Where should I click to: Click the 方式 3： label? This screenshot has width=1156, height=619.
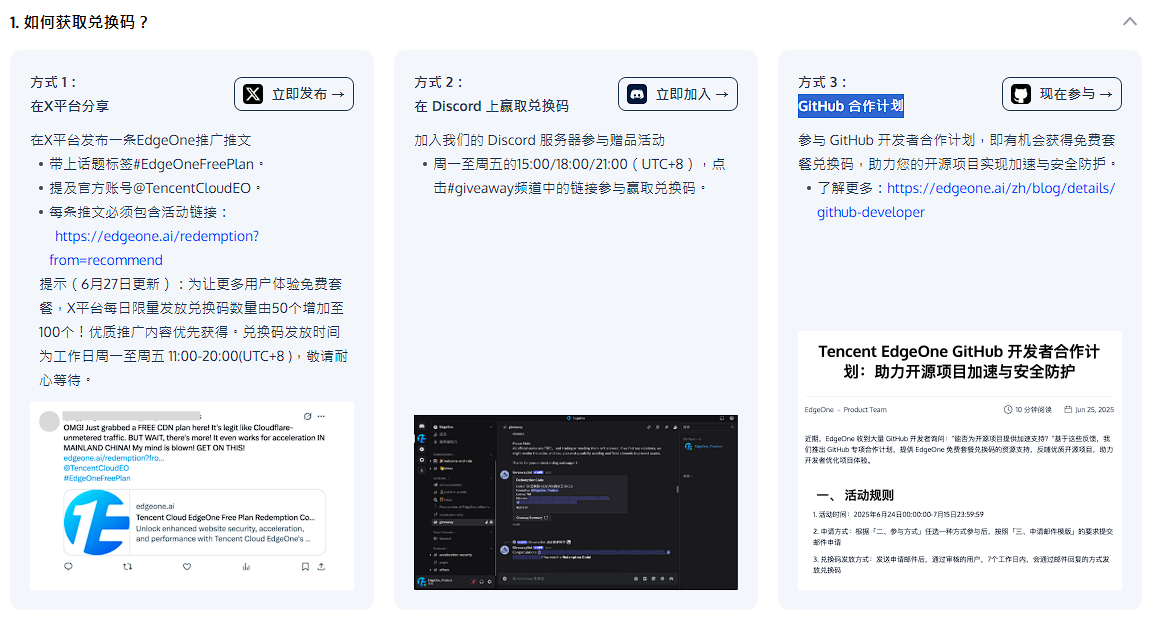[823, 83]
